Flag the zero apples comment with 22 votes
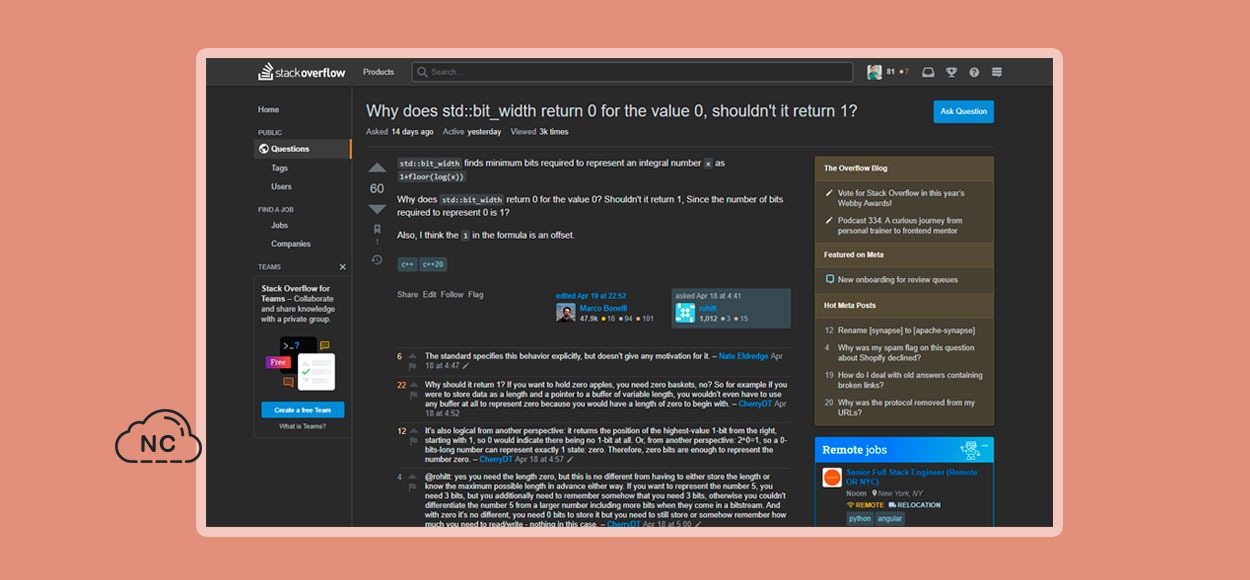 pyautogui.click(x=413, y=396)
